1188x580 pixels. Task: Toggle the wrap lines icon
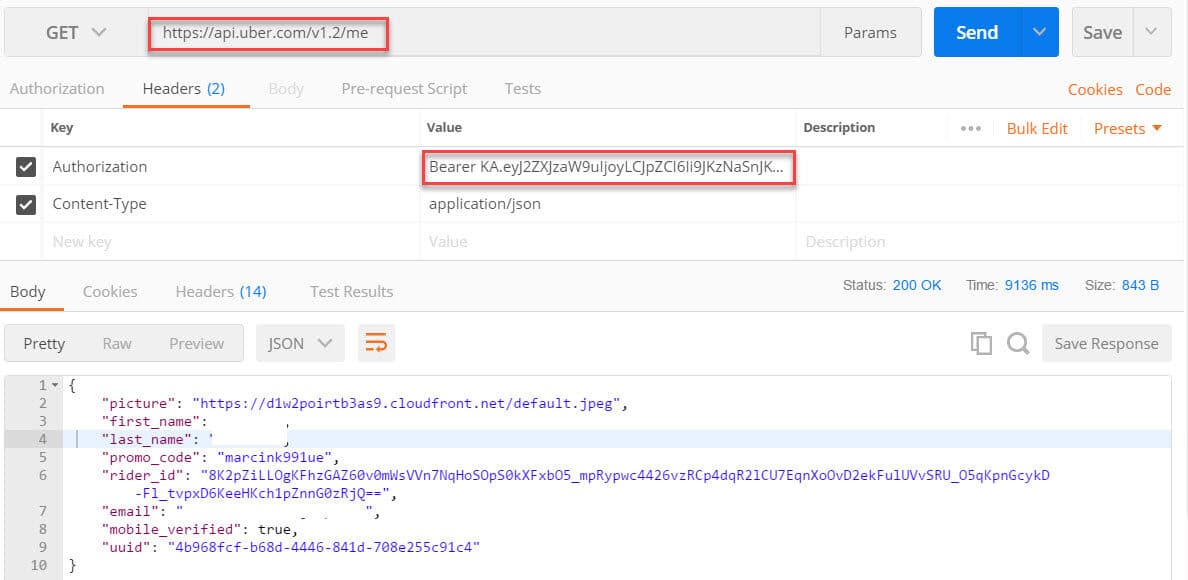[x=376, y=343]
